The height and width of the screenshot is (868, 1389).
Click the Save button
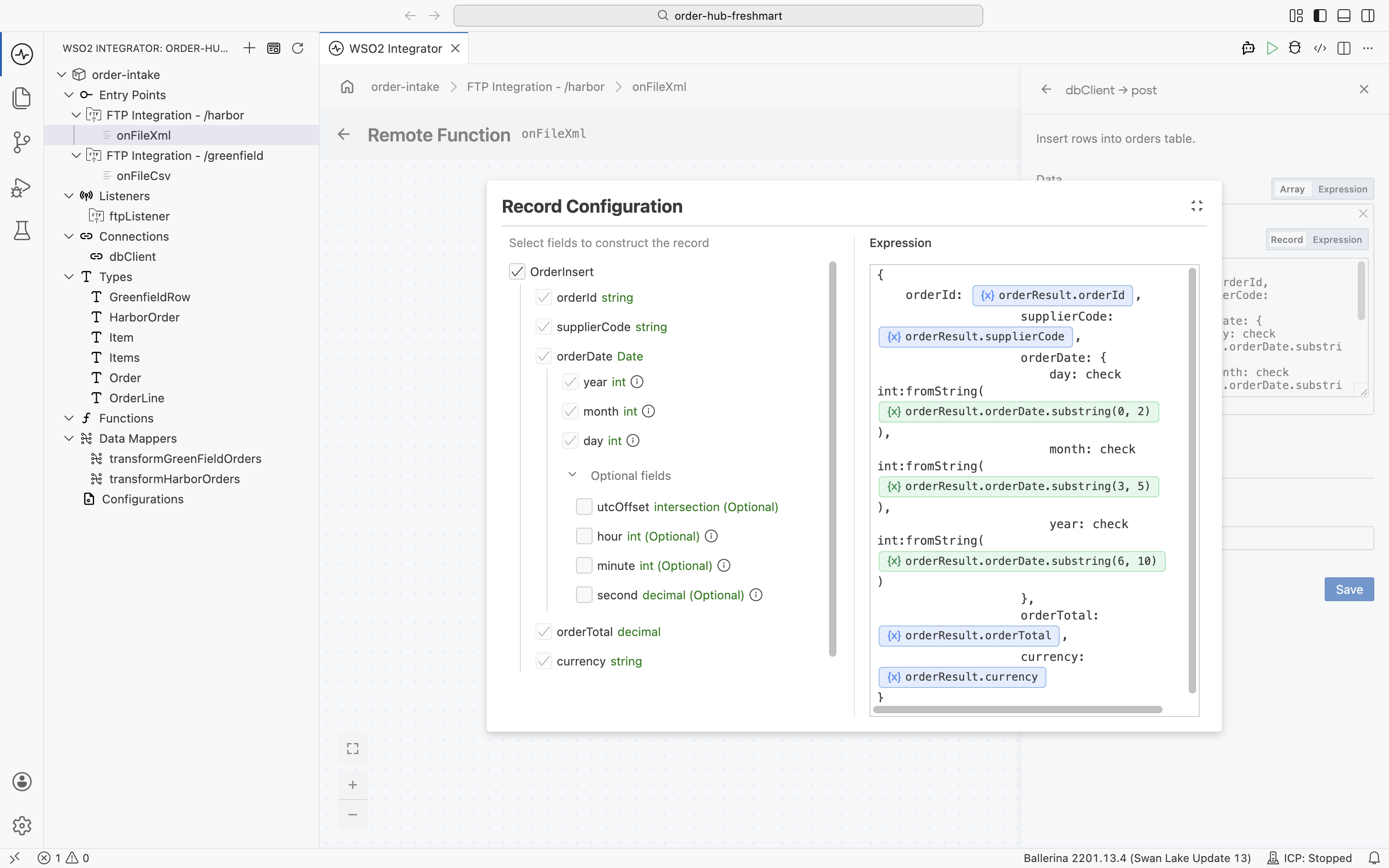tap(1349, 590)
